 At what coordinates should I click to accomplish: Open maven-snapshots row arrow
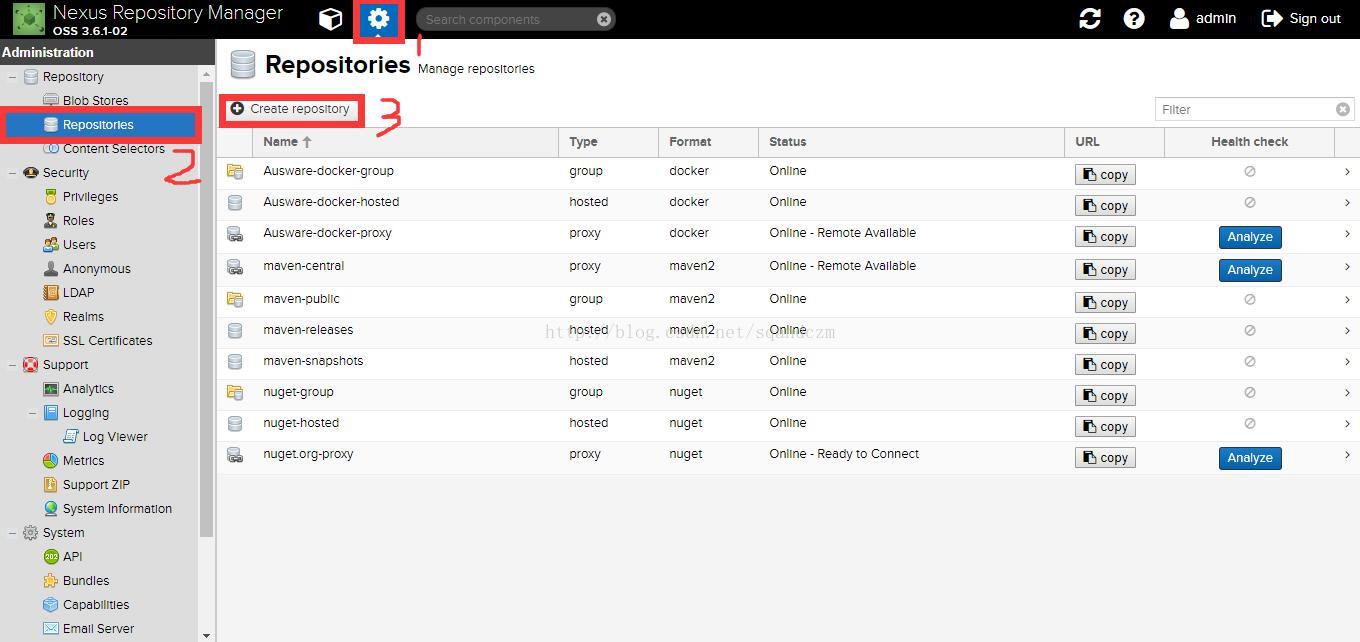click(1347, 362)
